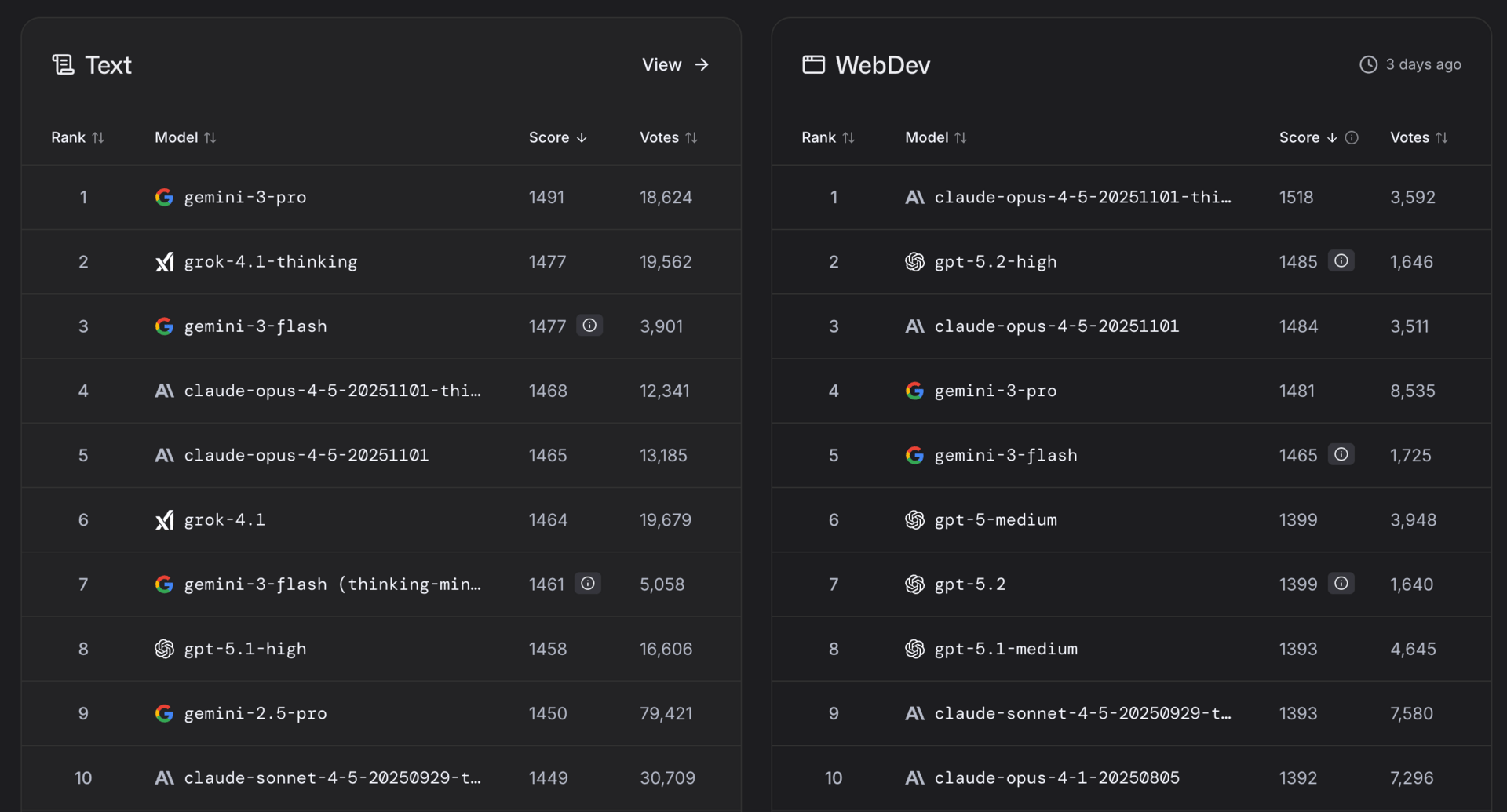Viewport: 1507px width, 812px height.
Task: Open info icon beside gpt-5.2-high score 1485
Action: click(1341, 261)
